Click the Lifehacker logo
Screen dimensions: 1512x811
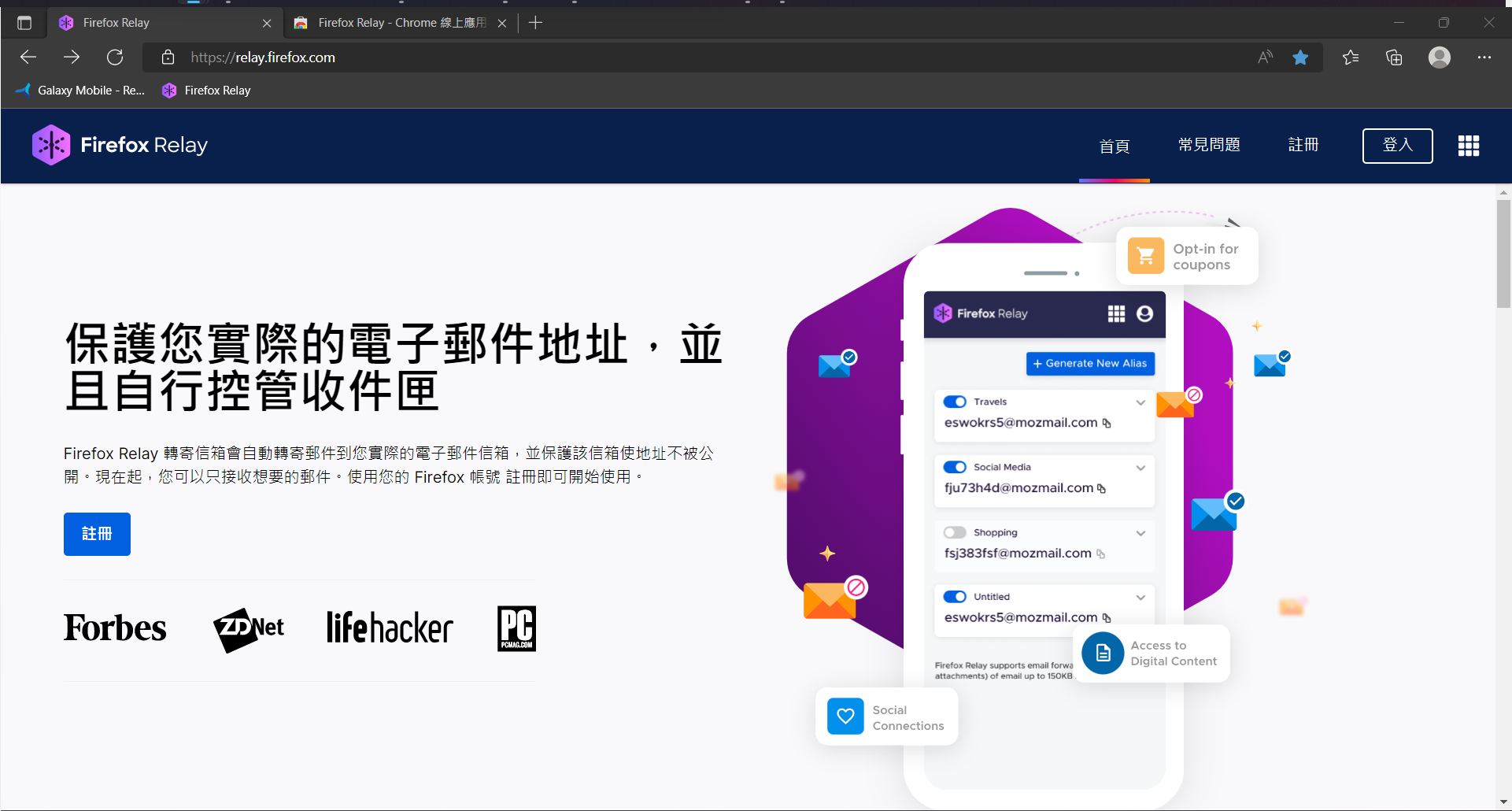pyautogui.click(x=390, y=628)
